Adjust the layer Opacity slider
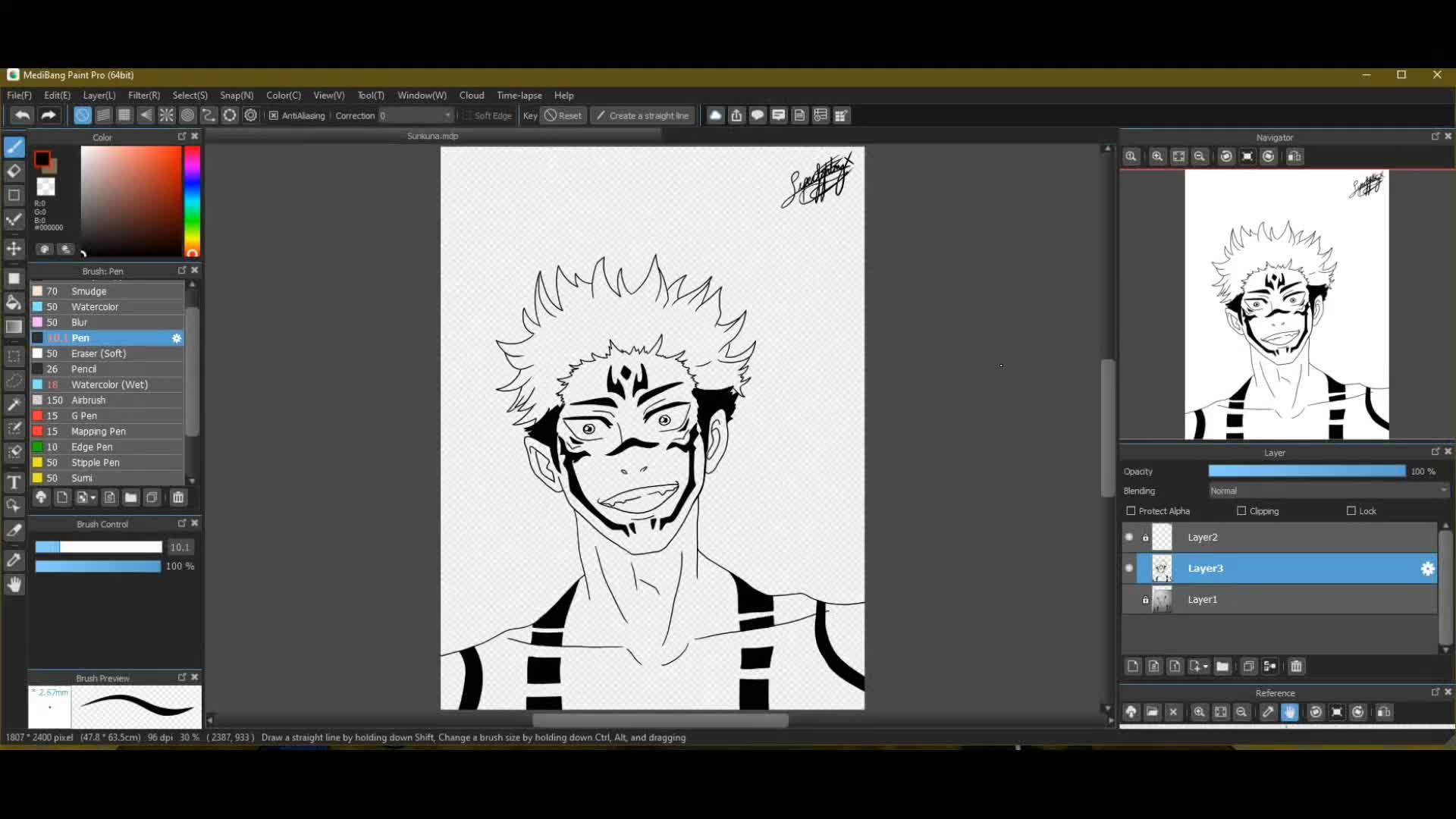1456x819 pixels. point(1307,472)
